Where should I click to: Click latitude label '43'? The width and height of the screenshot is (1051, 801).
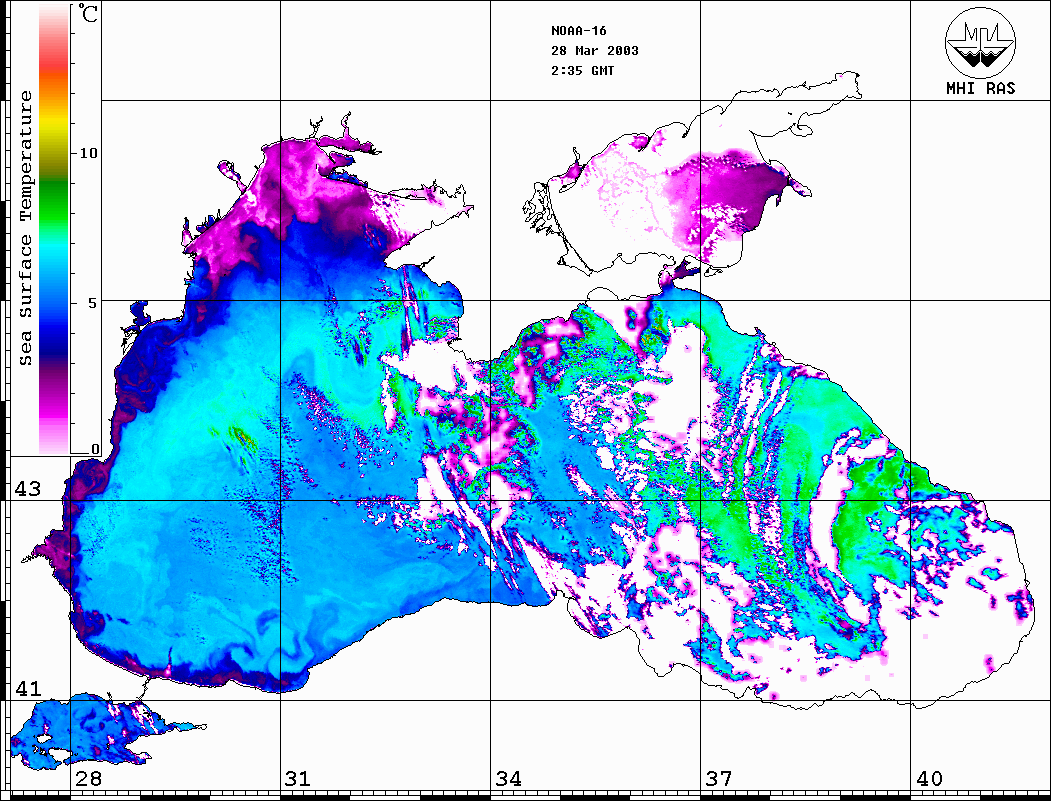27,489
